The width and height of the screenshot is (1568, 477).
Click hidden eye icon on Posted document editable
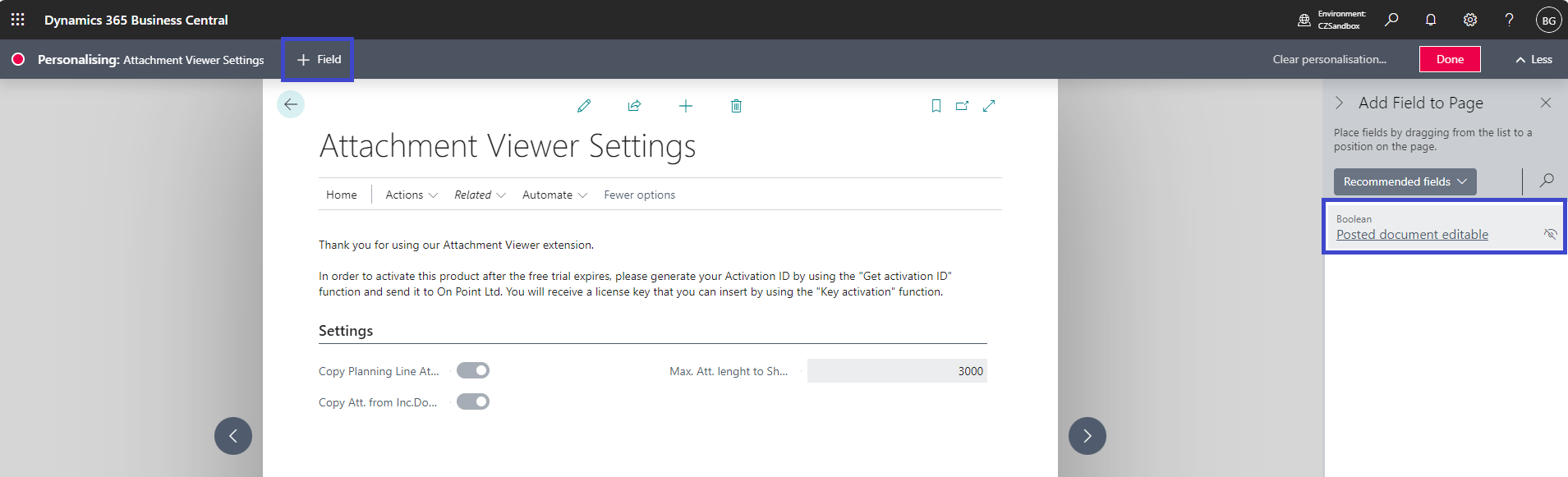point(1550,234)
